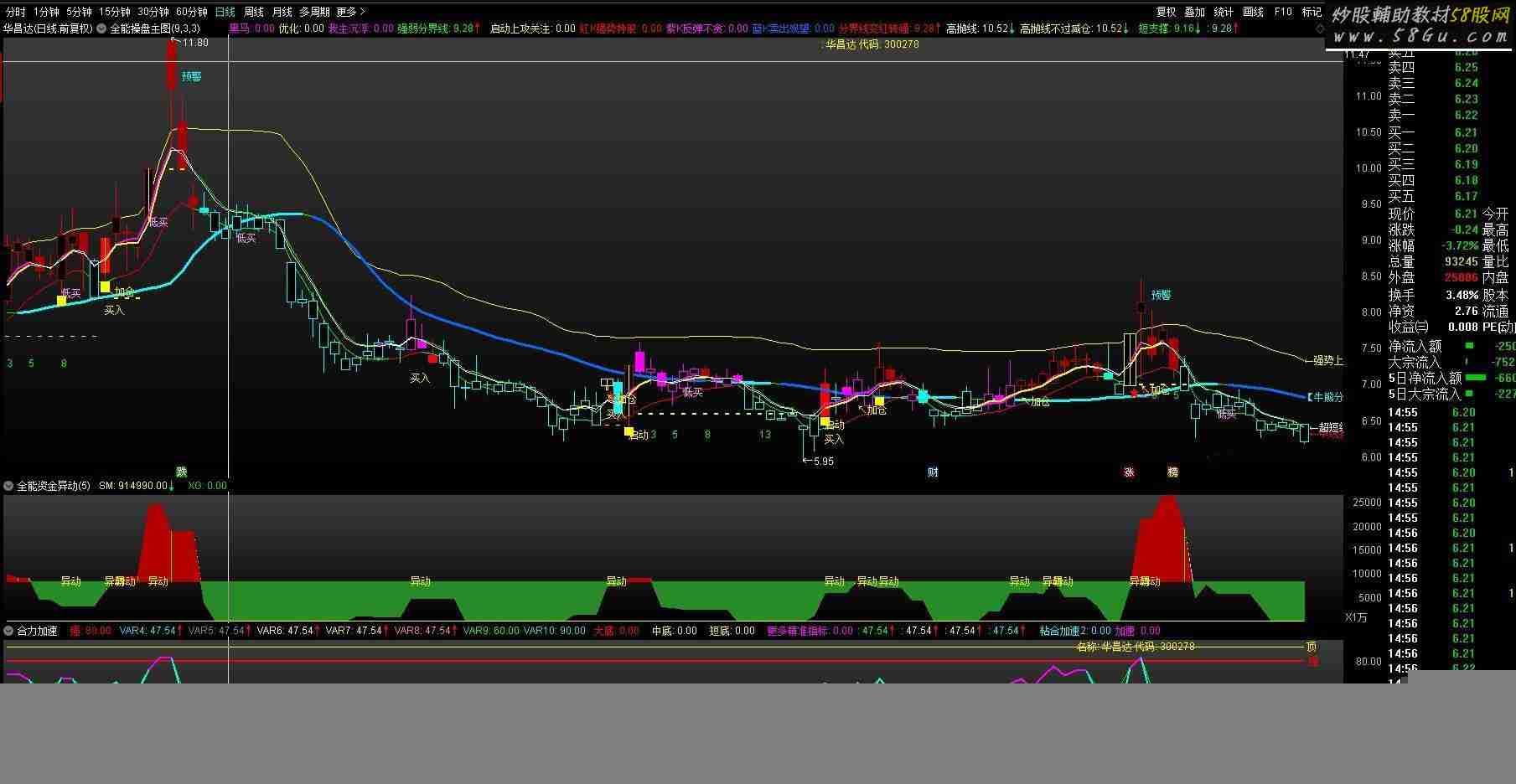
Task: Click the 净流入额 row
Action: pyautogui.click(x=1451, y=346)
